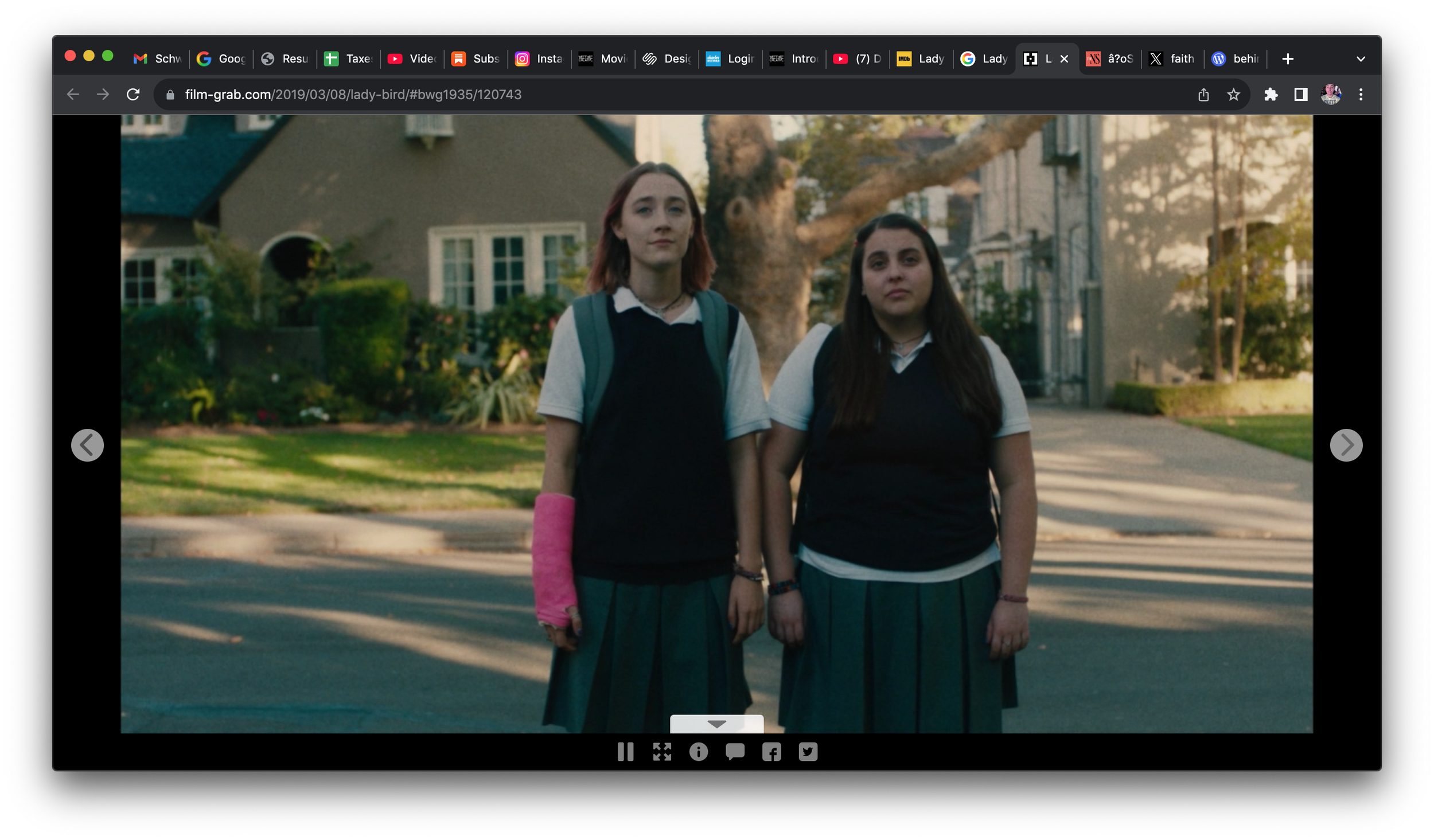Advance to the next film still
Image resolution: width=1434 pixels, height=840 pixels.
[x=1346, y=445]
